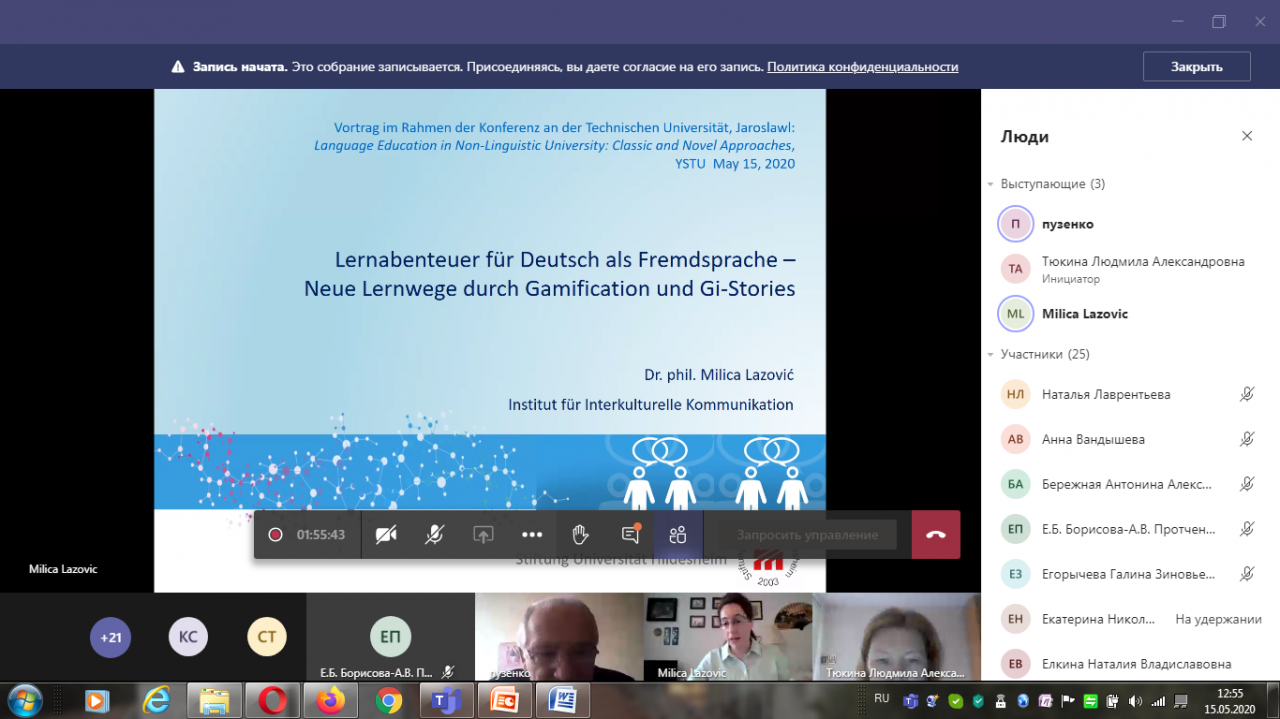
Task: Click the Запросить управление button
Action: tap(807, 535)
